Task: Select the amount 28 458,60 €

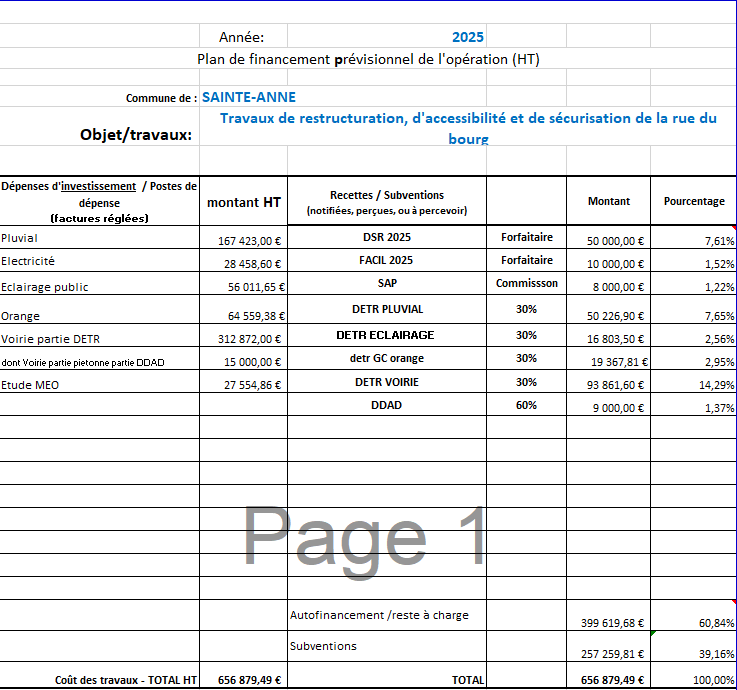Action: 252,264
